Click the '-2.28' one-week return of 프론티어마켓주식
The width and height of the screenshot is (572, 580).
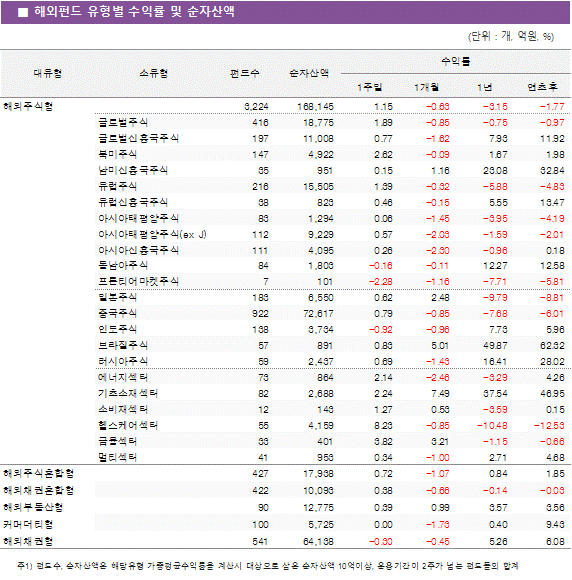click(381, 282)
